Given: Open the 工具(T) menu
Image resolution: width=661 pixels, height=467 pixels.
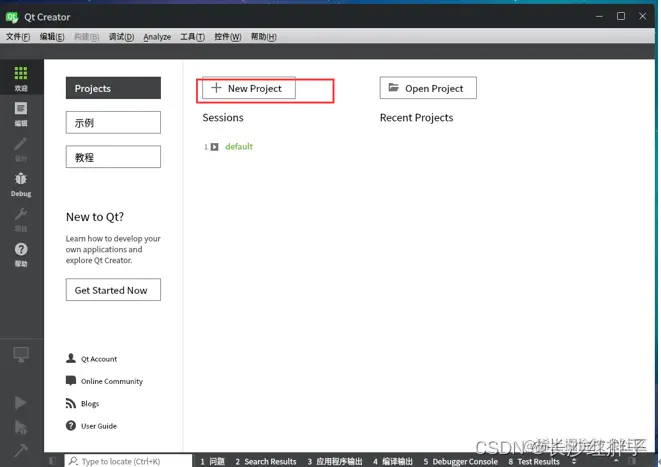Looking at the screenshot, I should coord(193,37).
